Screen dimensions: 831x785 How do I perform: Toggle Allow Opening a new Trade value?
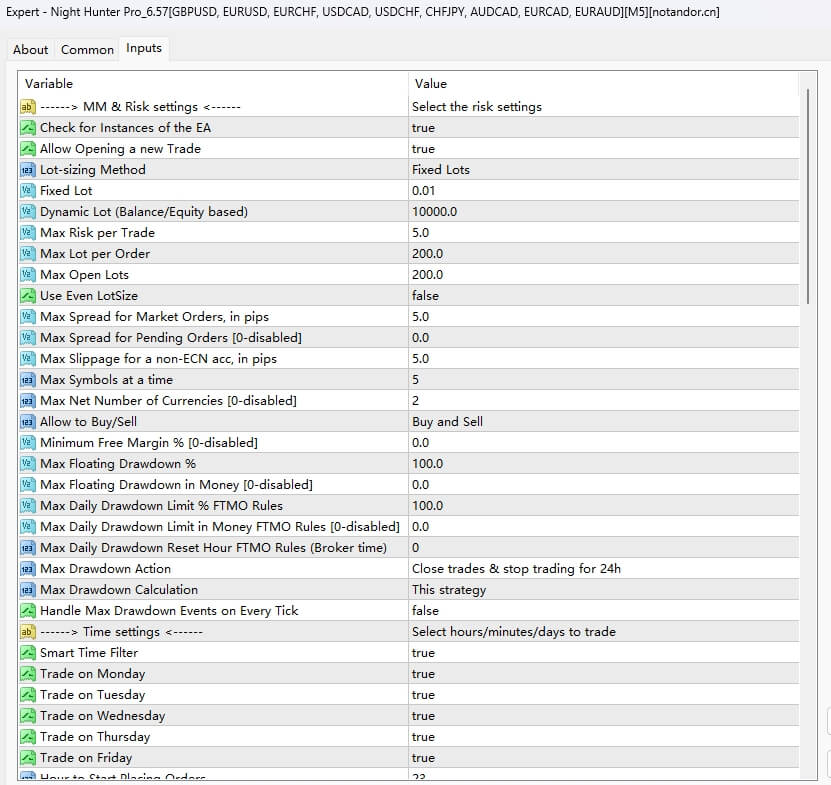coord(604,149)
